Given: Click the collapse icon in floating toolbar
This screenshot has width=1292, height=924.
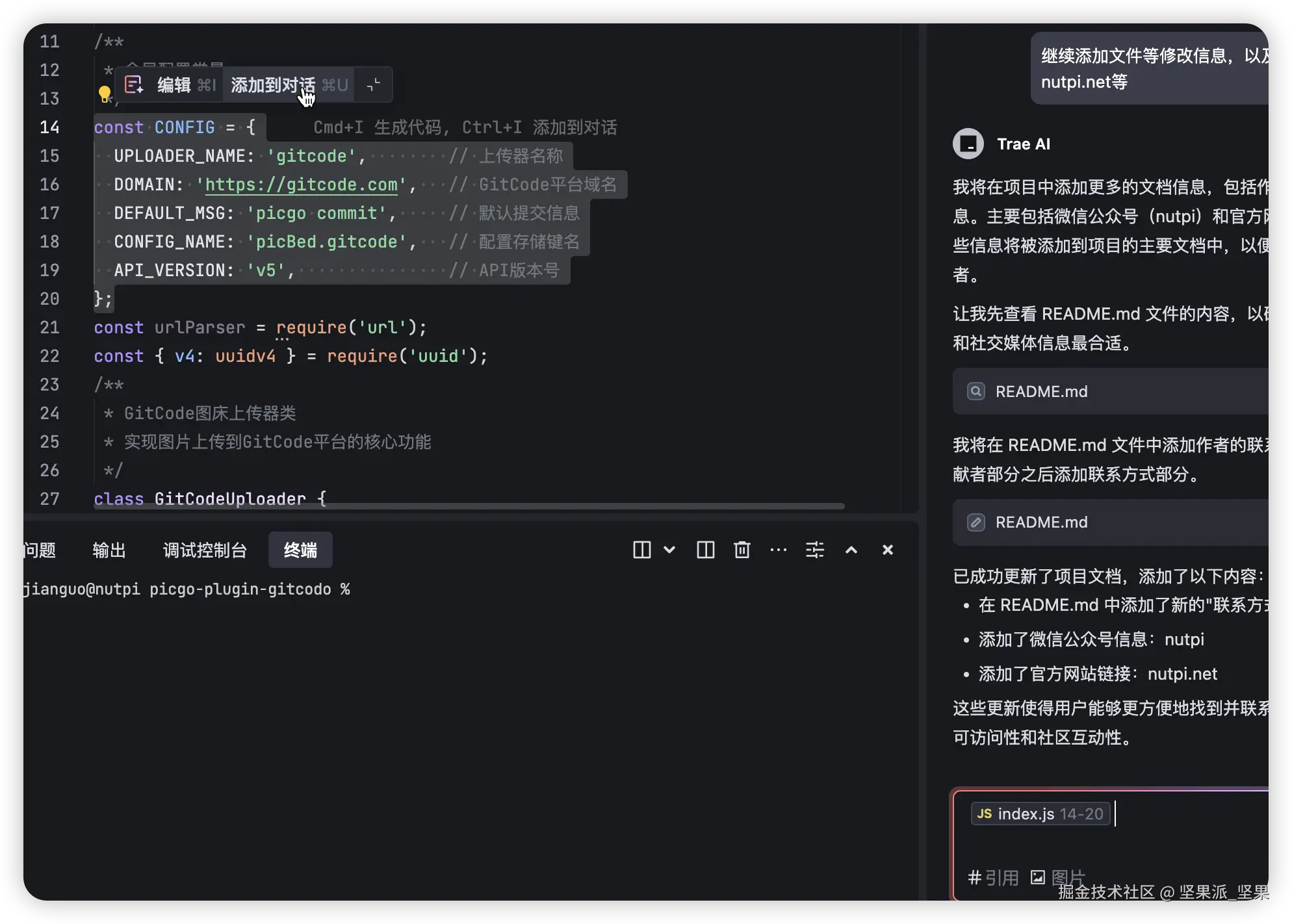Looking at the screenshot, I should [374, 85].
